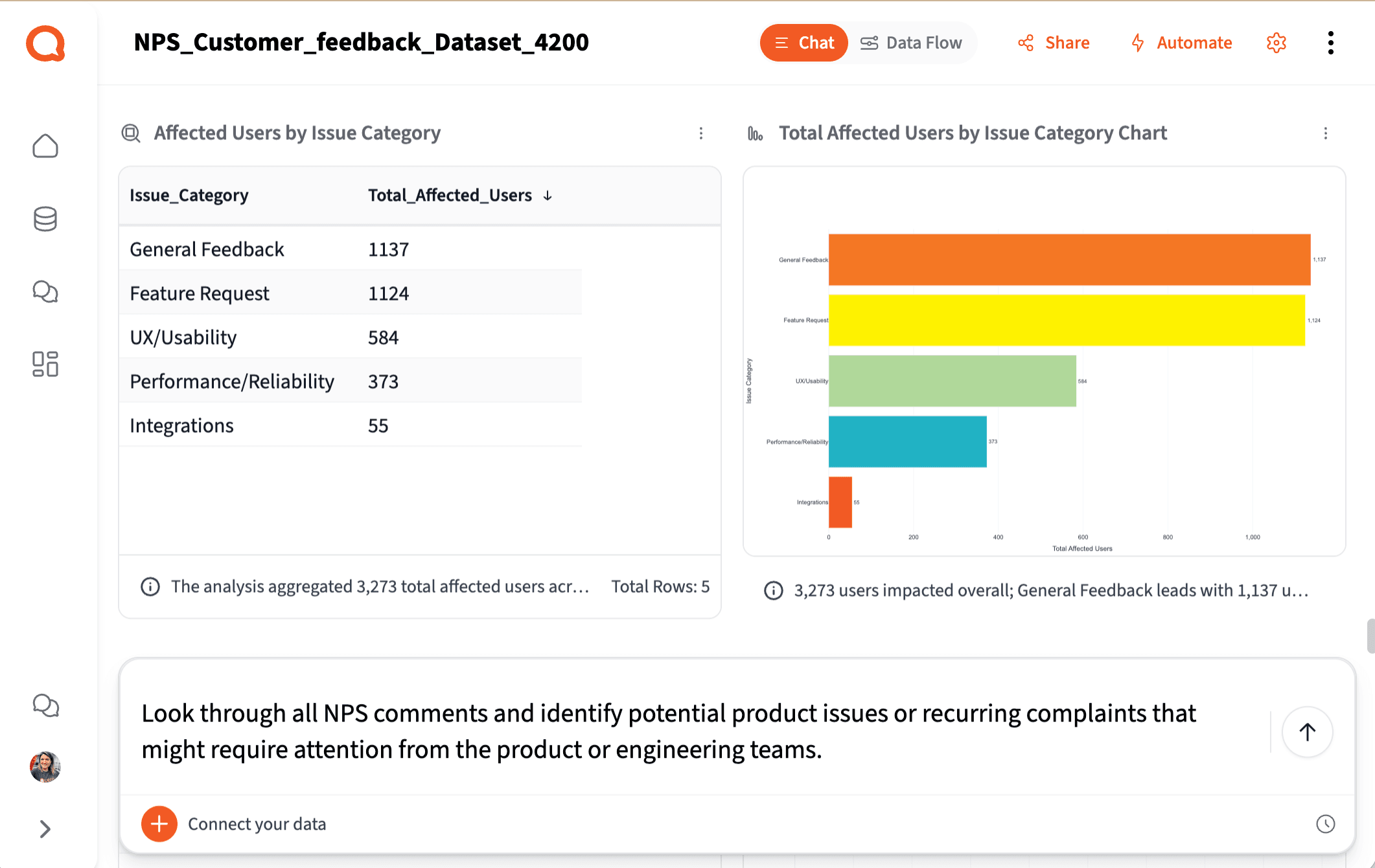Click the info icon below the bar chart

tap(773, 590)
